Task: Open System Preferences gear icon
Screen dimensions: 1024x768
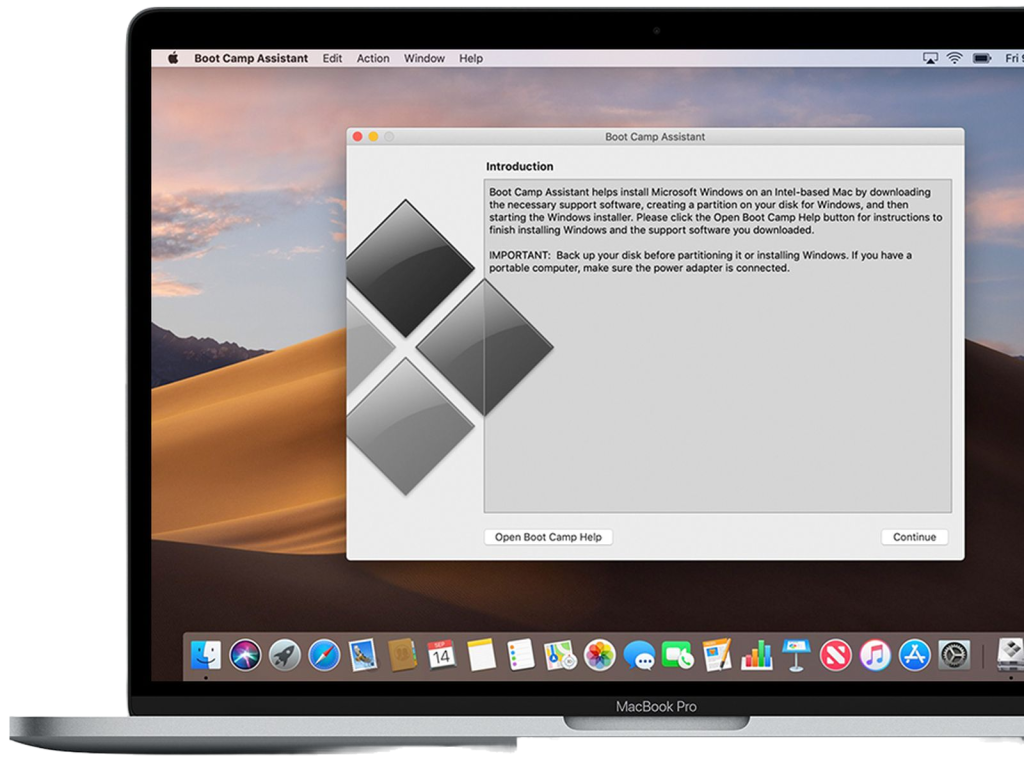Action: coord(954,655)
